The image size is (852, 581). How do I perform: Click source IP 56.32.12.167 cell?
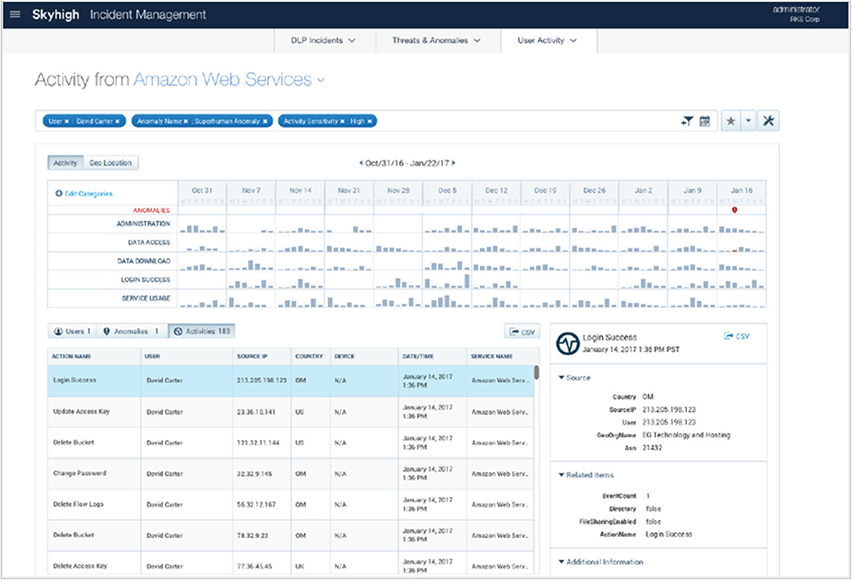[256, 504]
